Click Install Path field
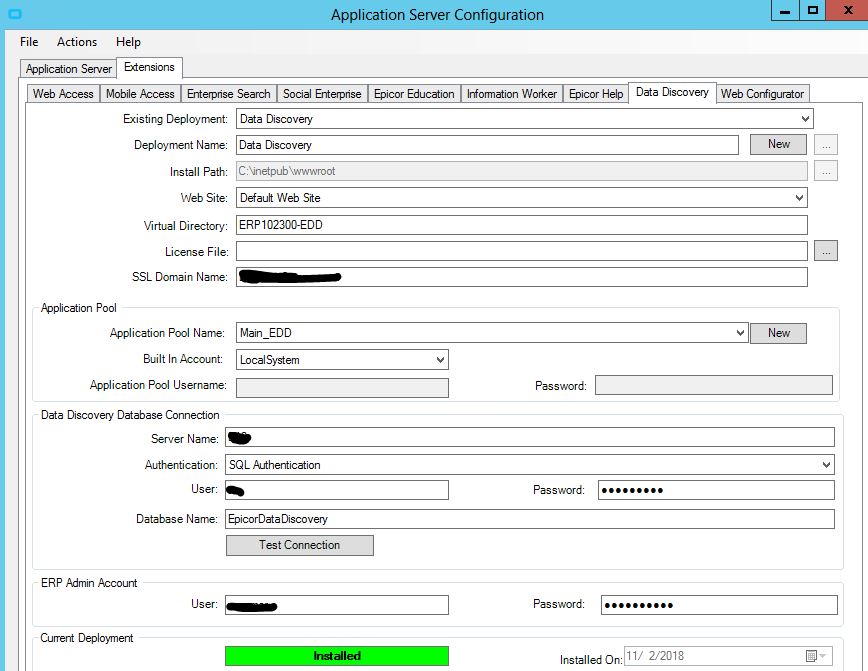Screen dimensions: 868x671 (x=521, y=171)
